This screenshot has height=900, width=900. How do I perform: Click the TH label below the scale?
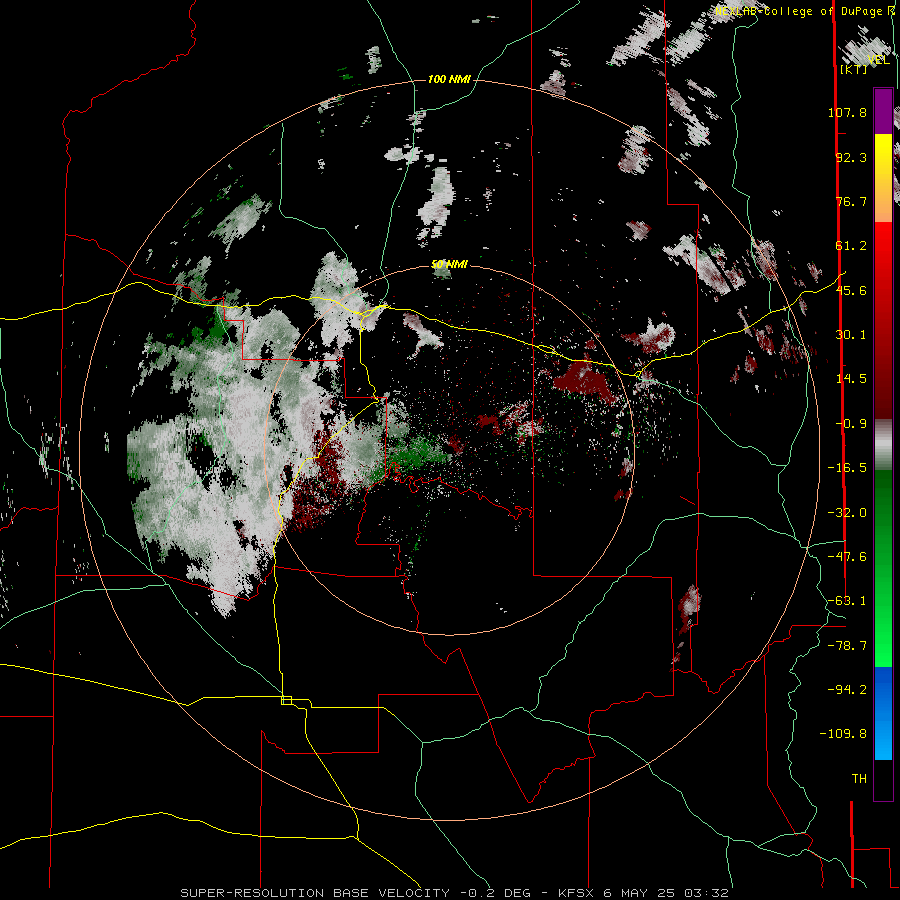point(859,779)
